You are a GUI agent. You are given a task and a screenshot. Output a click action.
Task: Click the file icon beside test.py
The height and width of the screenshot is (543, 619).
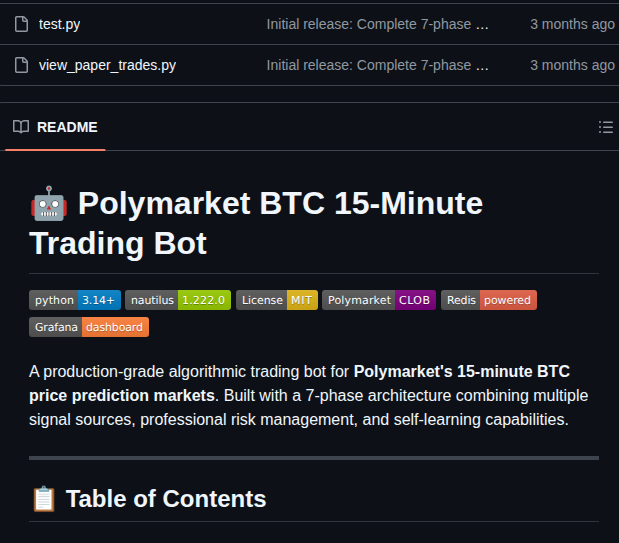pos(21,24)
